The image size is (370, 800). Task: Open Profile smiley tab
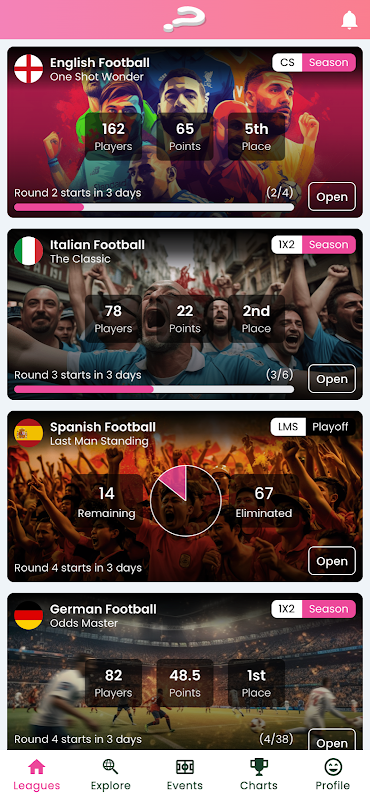[333, 774]
